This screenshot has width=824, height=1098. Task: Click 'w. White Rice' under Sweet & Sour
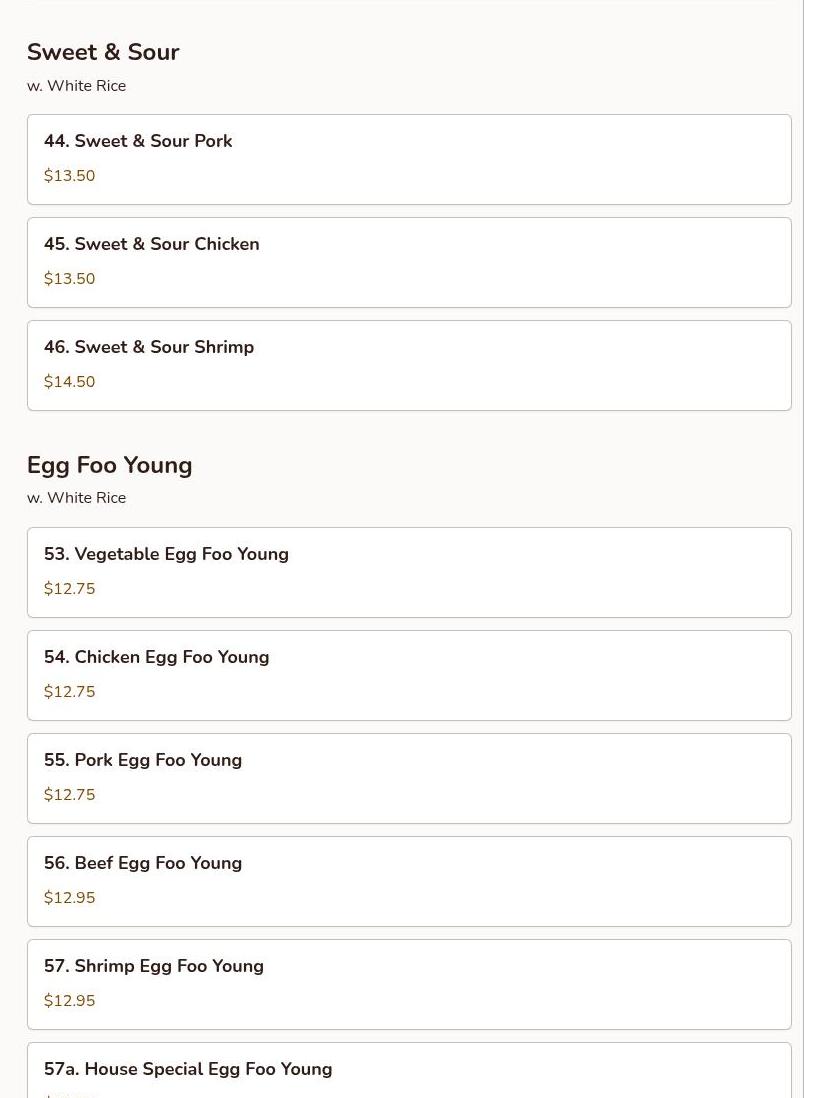tap(76, 86)
